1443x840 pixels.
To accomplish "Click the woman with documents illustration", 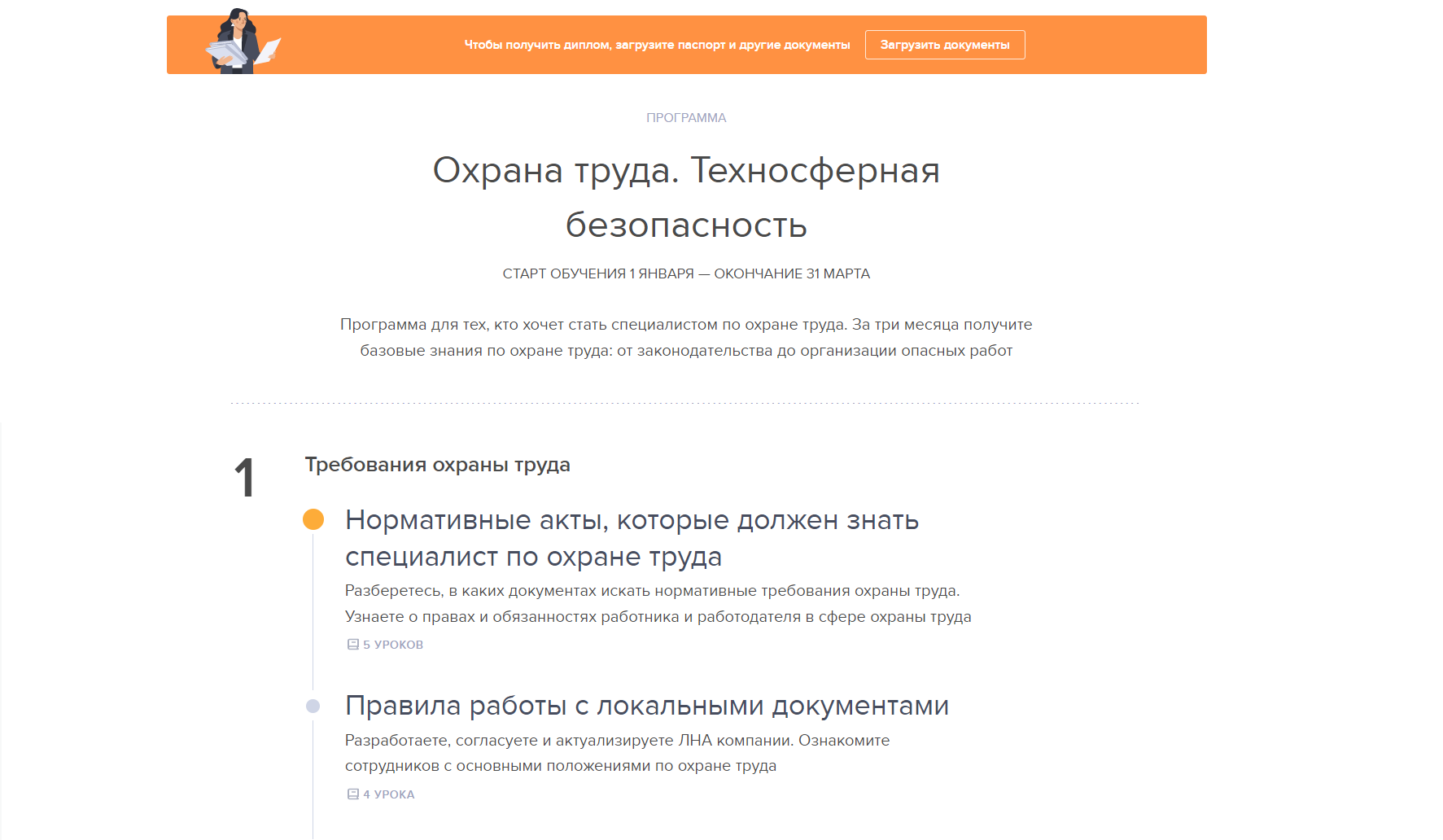I will pyautogui.click(x=241, y=42).
